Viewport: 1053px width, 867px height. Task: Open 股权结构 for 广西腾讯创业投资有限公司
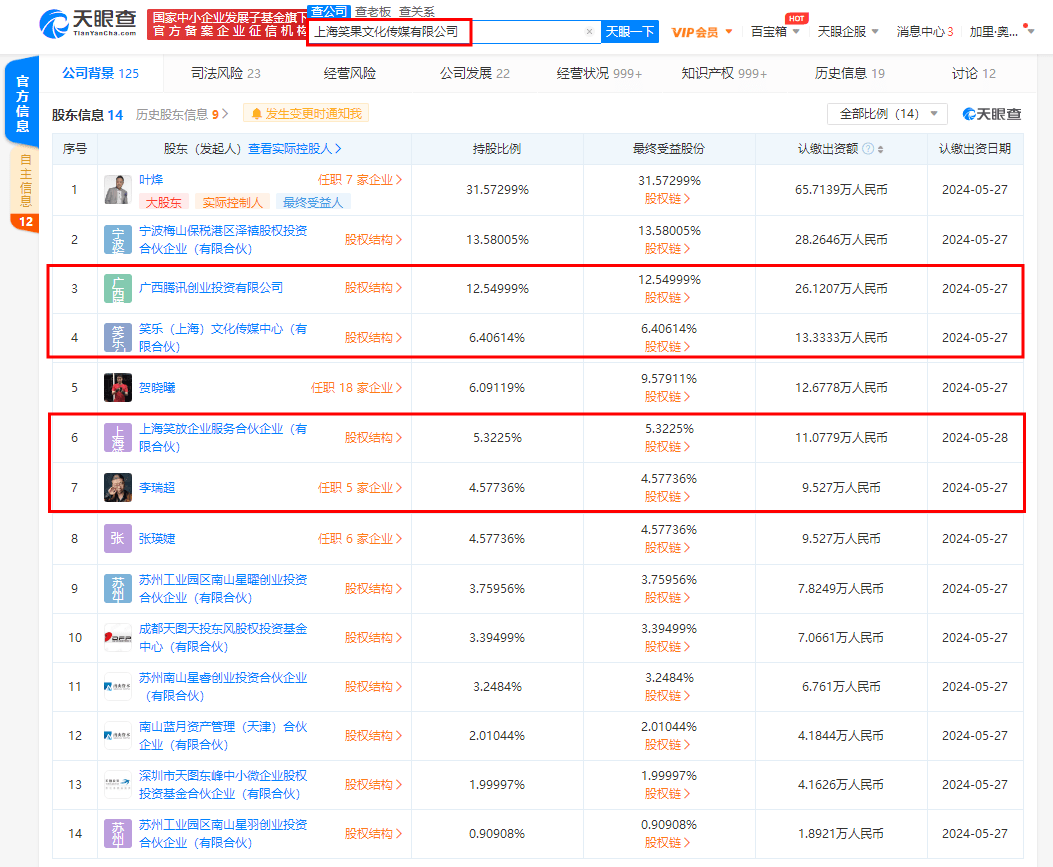coord(373,288)
